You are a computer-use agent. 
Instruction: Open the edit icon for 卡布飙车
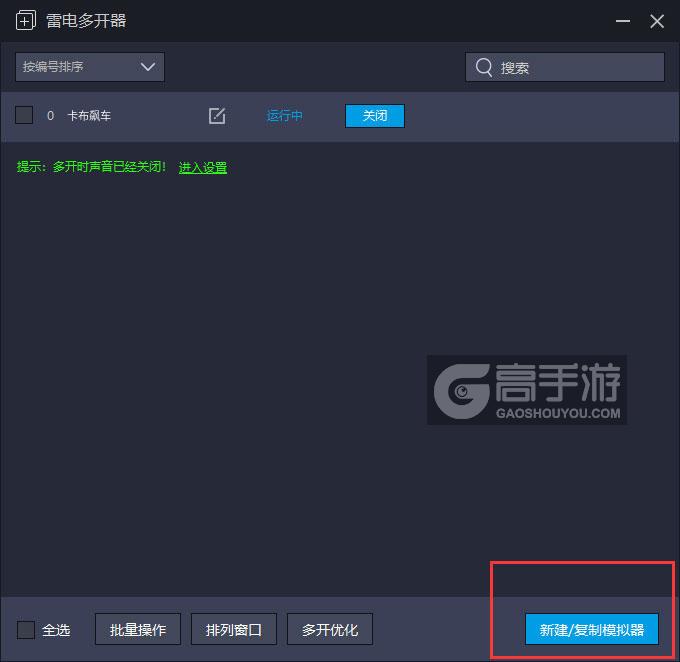[217, 116]
